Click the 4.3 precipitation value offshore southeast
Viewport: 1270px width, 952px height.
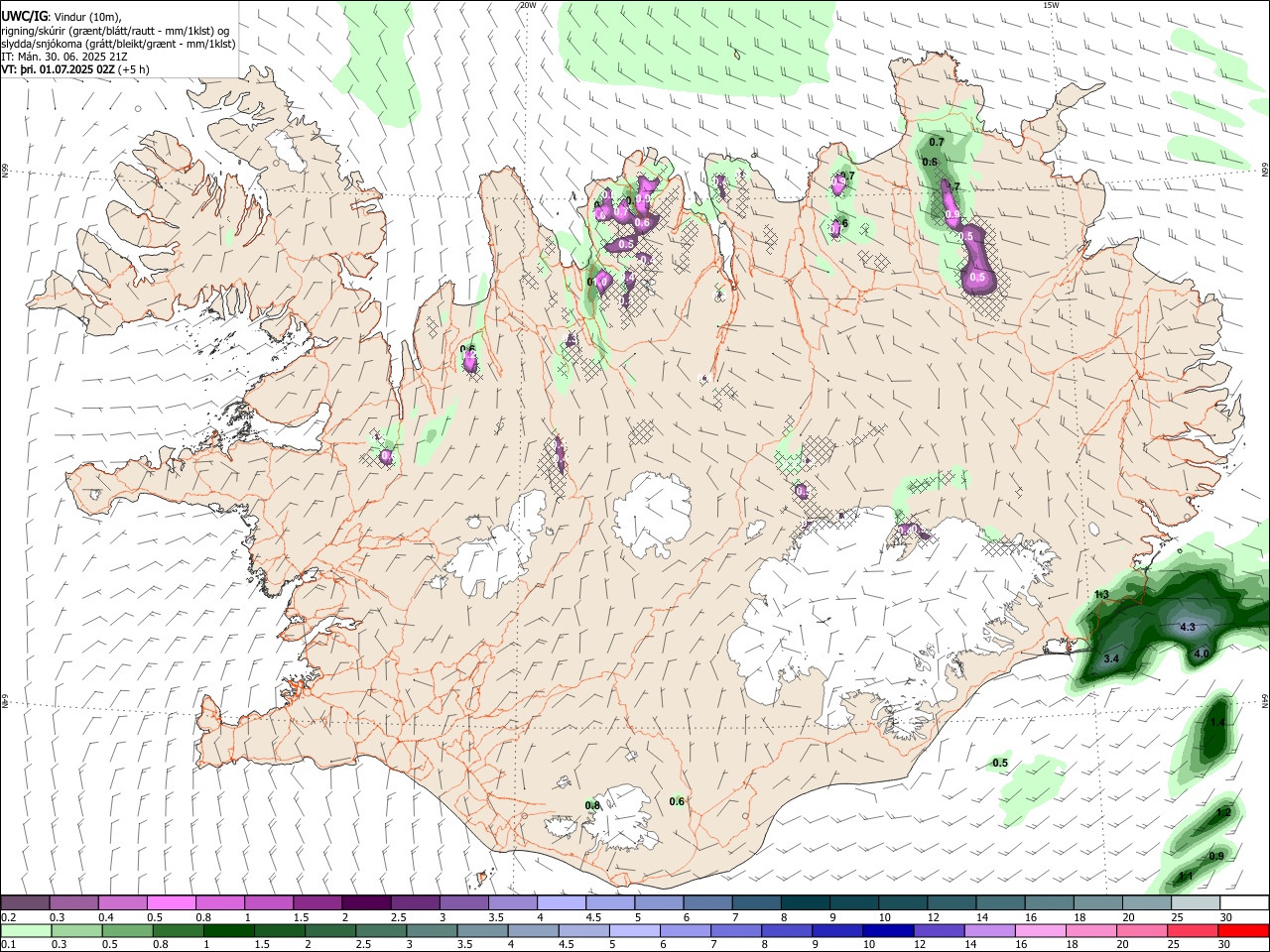(1187, 627)
